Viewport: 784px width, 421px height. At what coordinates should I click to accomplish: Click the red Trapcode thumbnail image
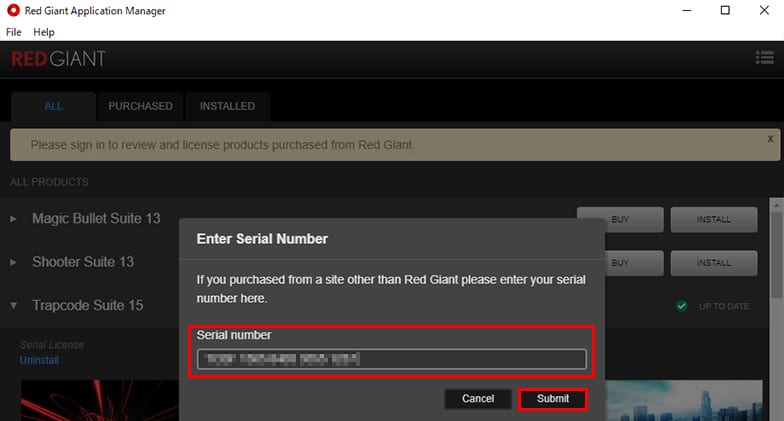(x=100, y=400)
